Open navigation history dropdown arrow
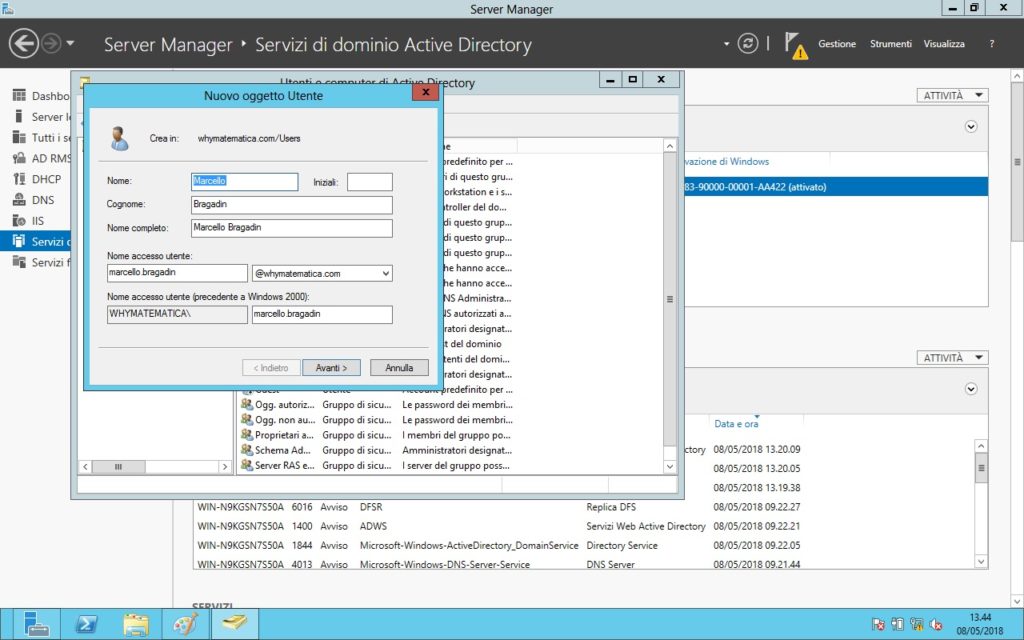This screenshot has height=640, width=1024. pyautogui.click(x=70, y=44)
